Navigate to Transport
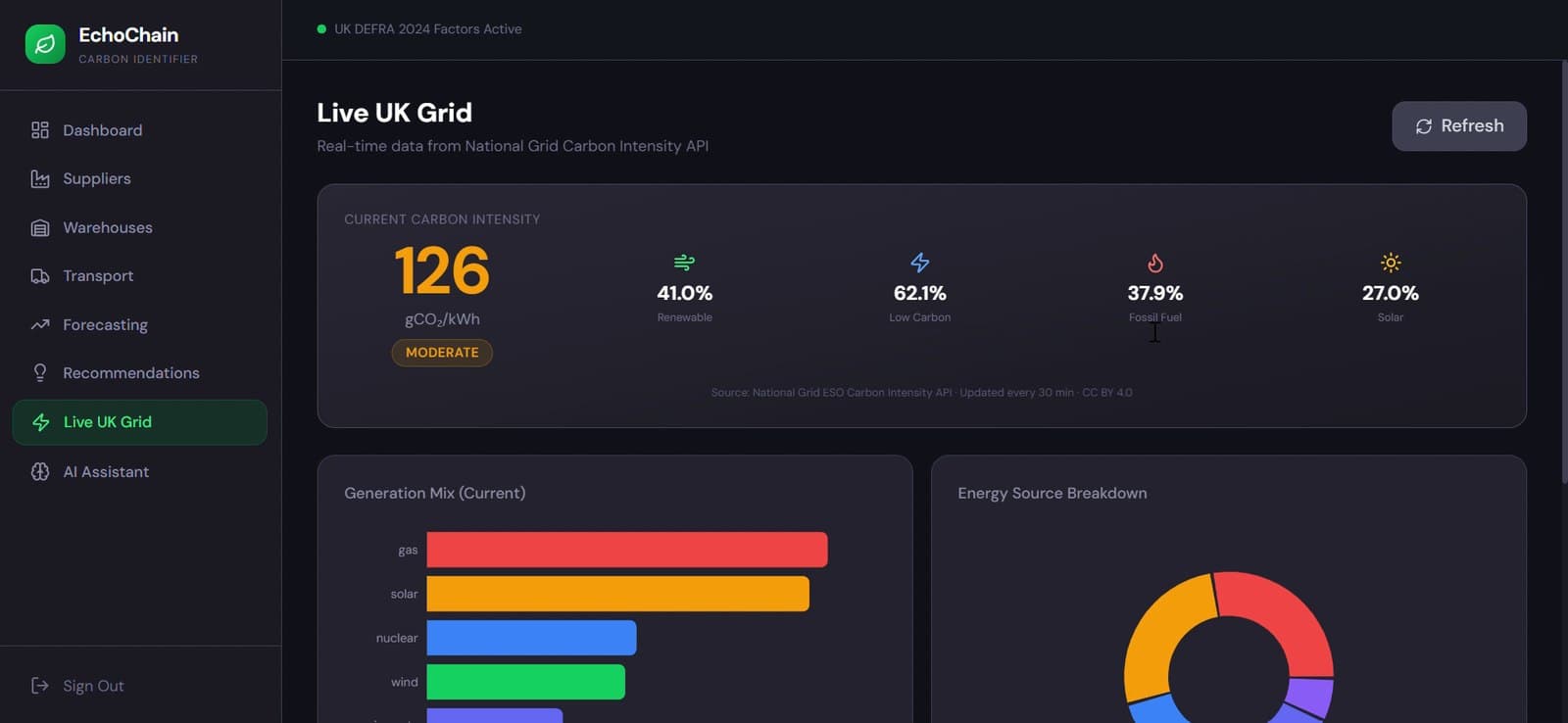 click(140, 276)
